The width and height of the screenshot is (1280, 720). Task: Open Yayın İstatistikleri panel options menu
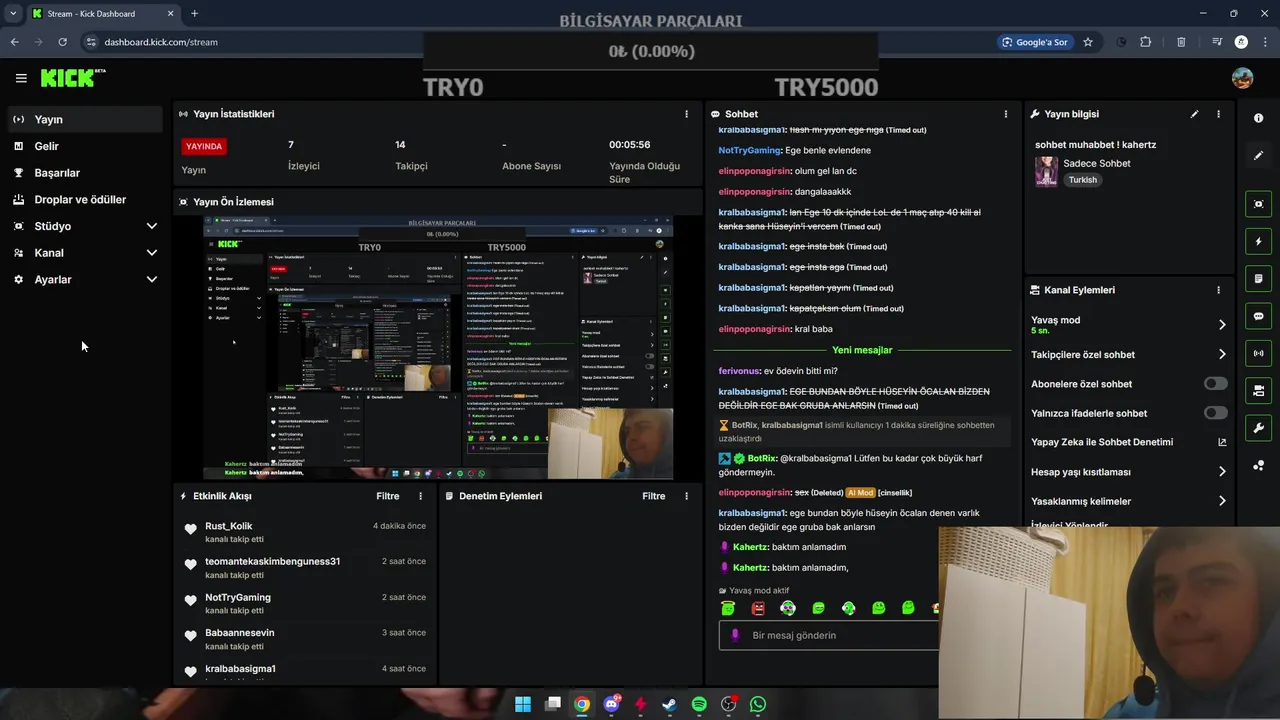[686, 114]
